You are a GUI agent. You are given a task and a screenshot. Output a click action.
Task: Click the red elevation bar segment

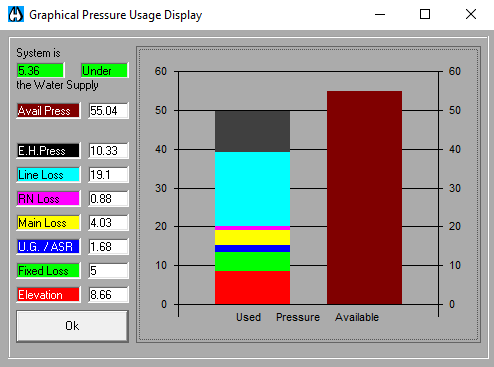(252, 287)
